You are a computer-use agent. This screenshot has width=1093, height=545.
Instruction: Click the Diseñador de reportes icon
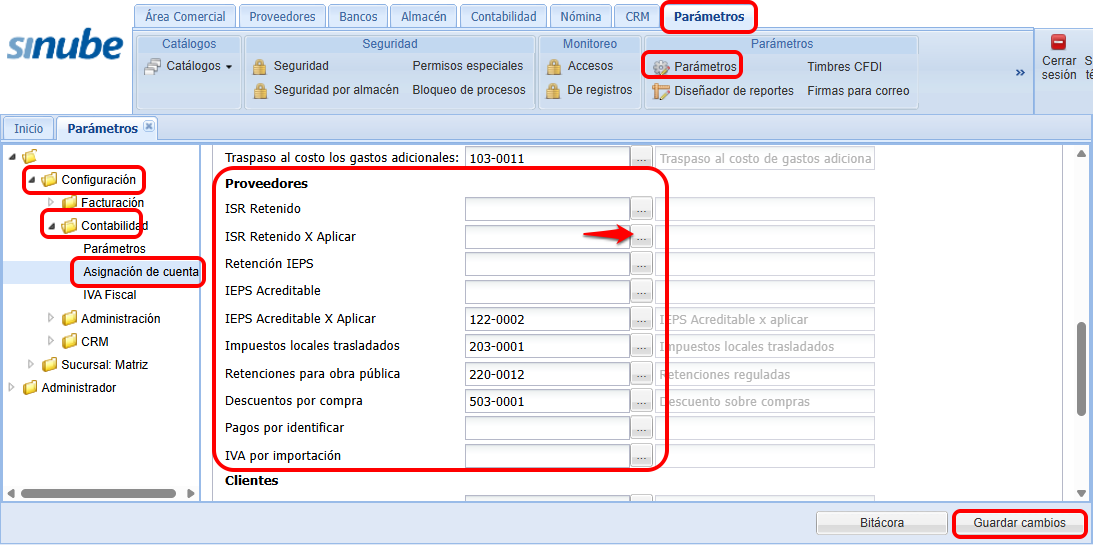[x=661, y=91]
